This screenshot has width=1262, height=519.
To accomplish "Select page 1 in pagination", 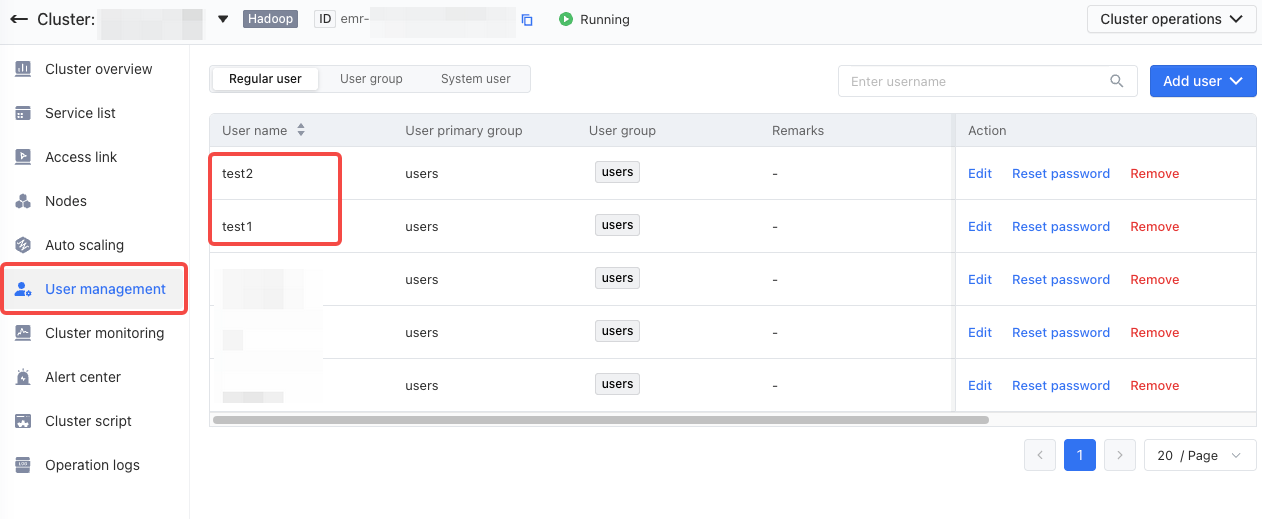I will [x=1080, y=455].
